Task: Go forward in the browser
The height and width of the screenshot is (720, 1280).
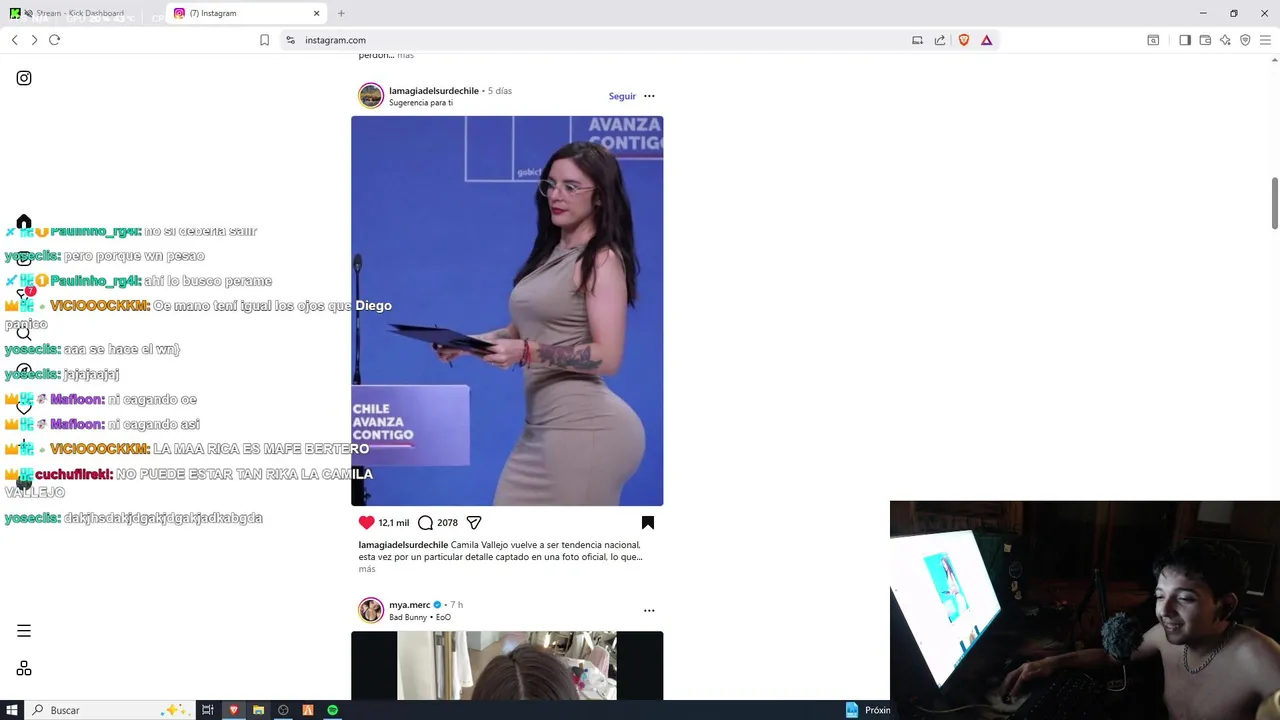Action: (x=34, y=40)
